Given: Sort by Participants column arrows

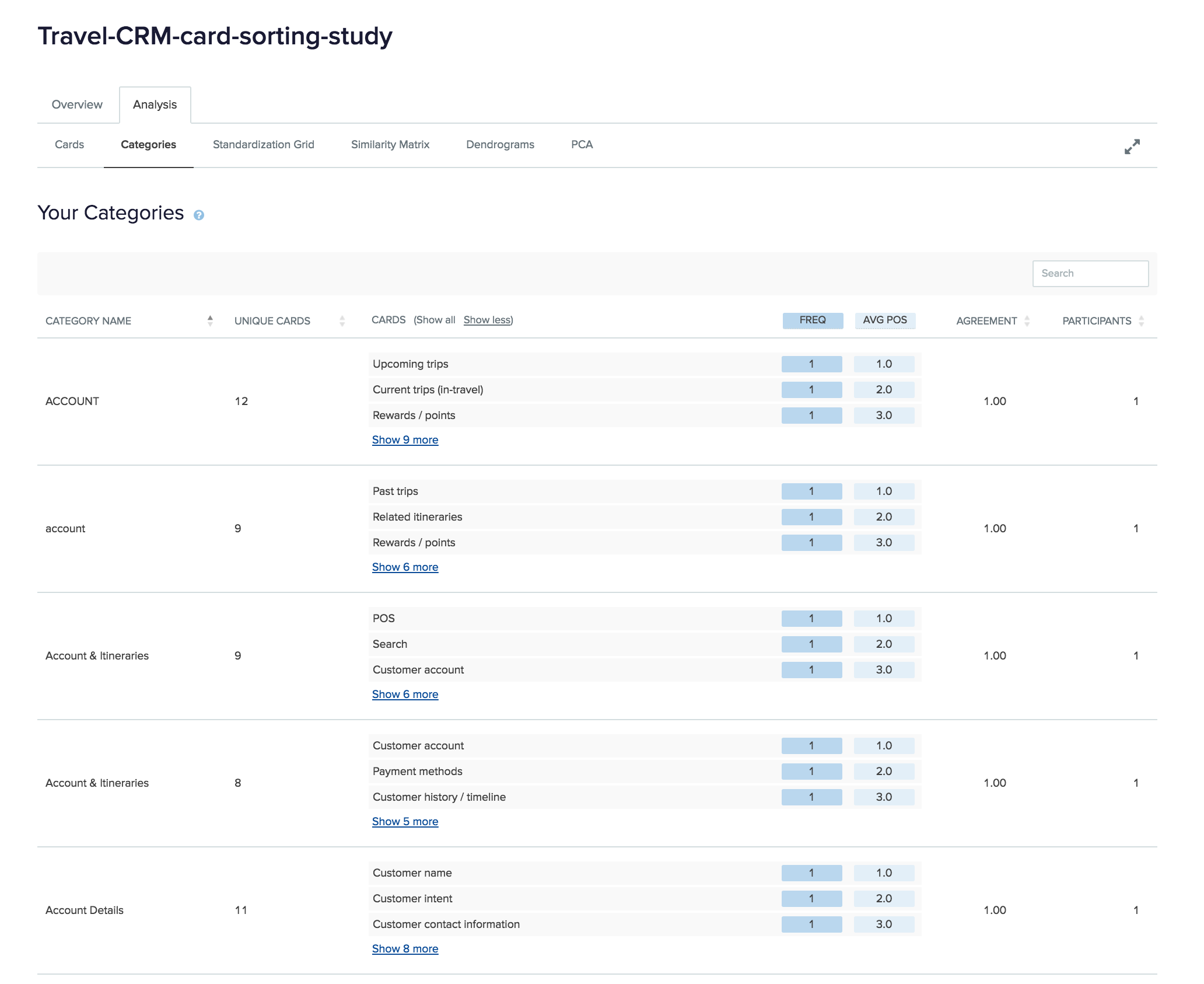Looking at the screenshot, I should pos(1141,320).
